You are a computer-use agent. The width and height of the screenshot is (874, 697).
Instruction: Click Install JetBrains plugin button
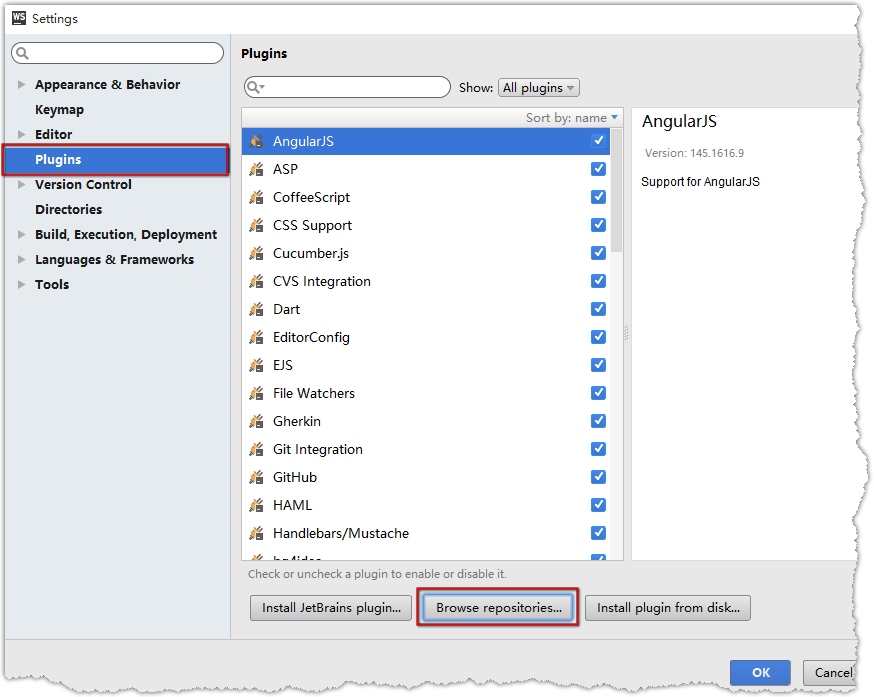point(331,608)
